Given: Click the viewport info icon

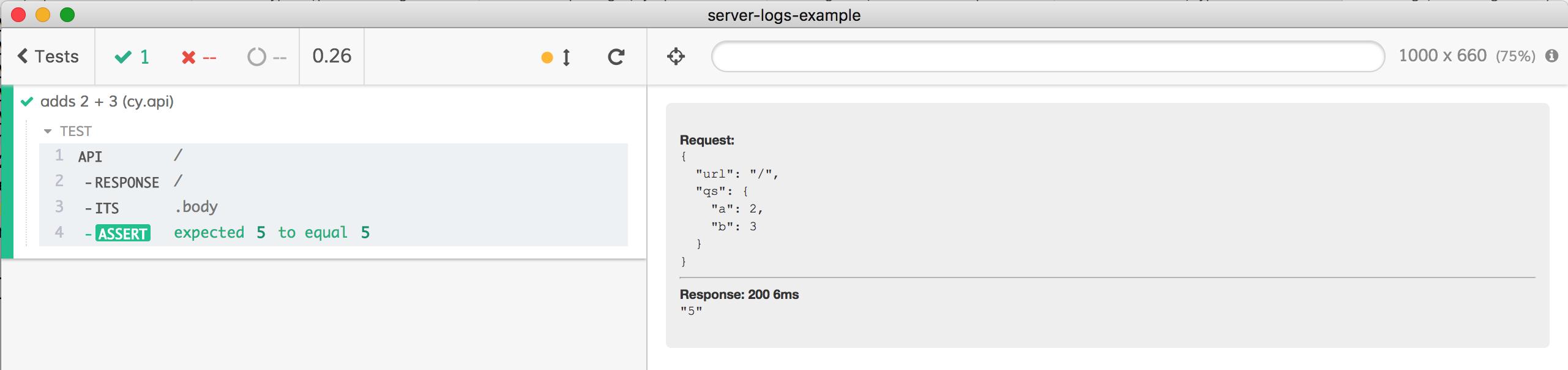Looking at the screenshot, I should point(1551,56).
